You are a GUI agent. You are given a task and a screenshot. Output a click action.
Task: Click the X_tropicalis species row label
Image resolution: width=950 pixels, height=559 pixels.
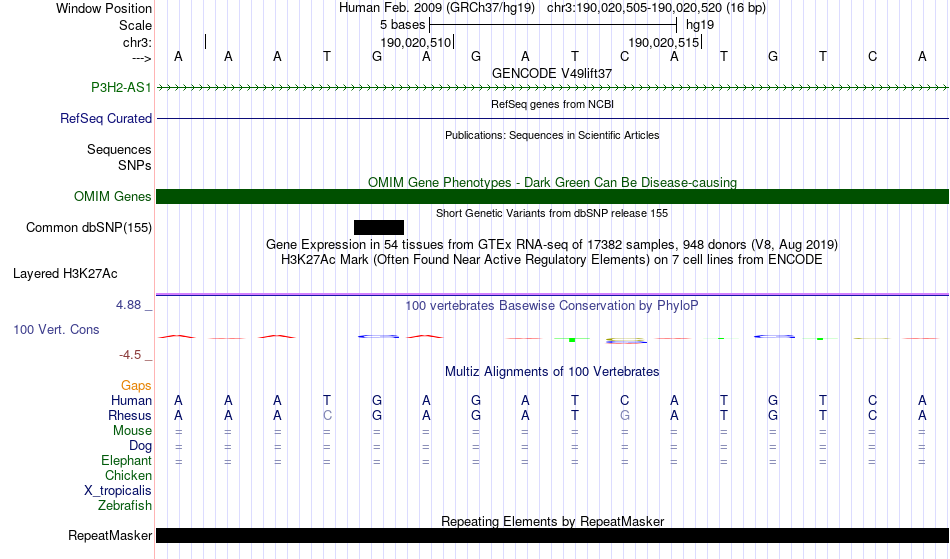(x=118, y=491)
